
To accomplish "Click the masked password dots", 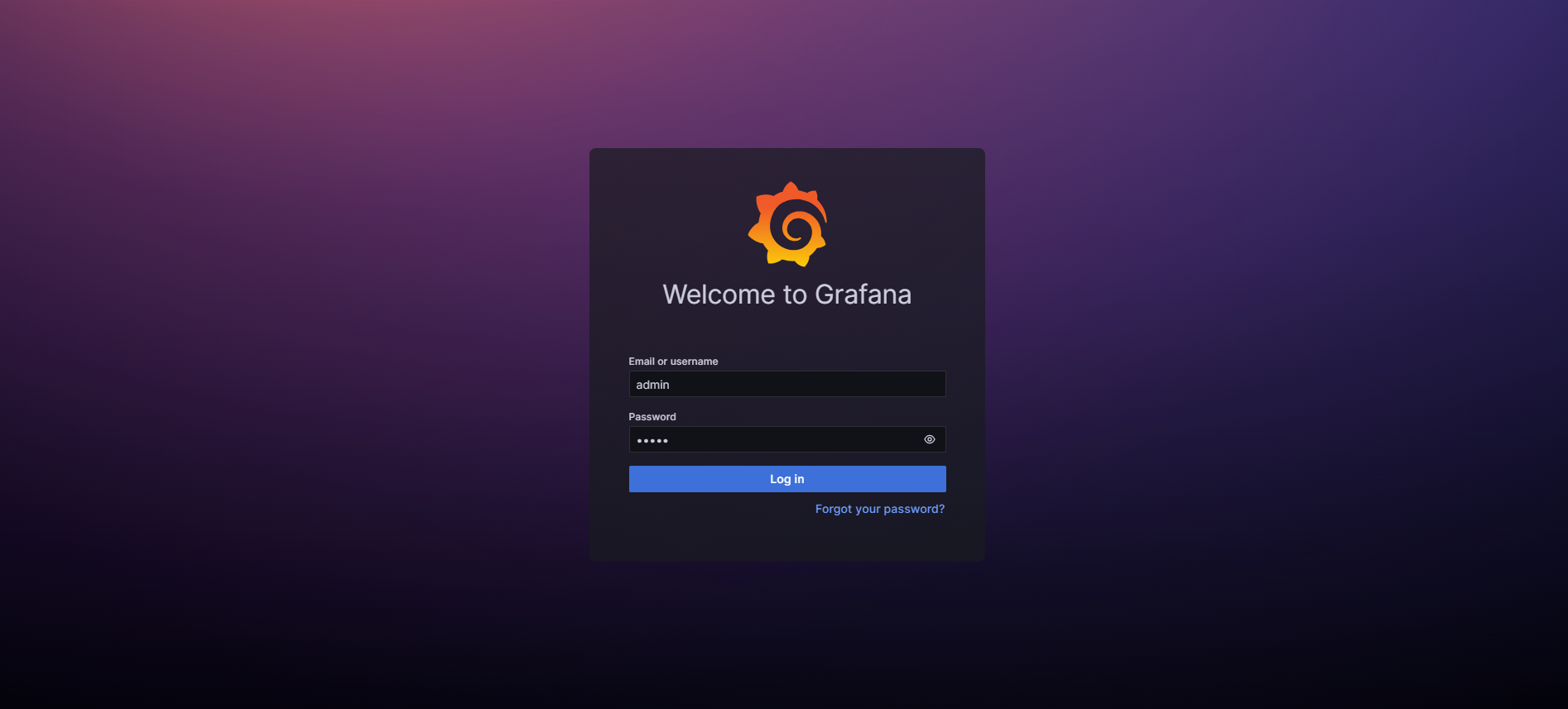I will pyautogui.click(x=652, y=441).
